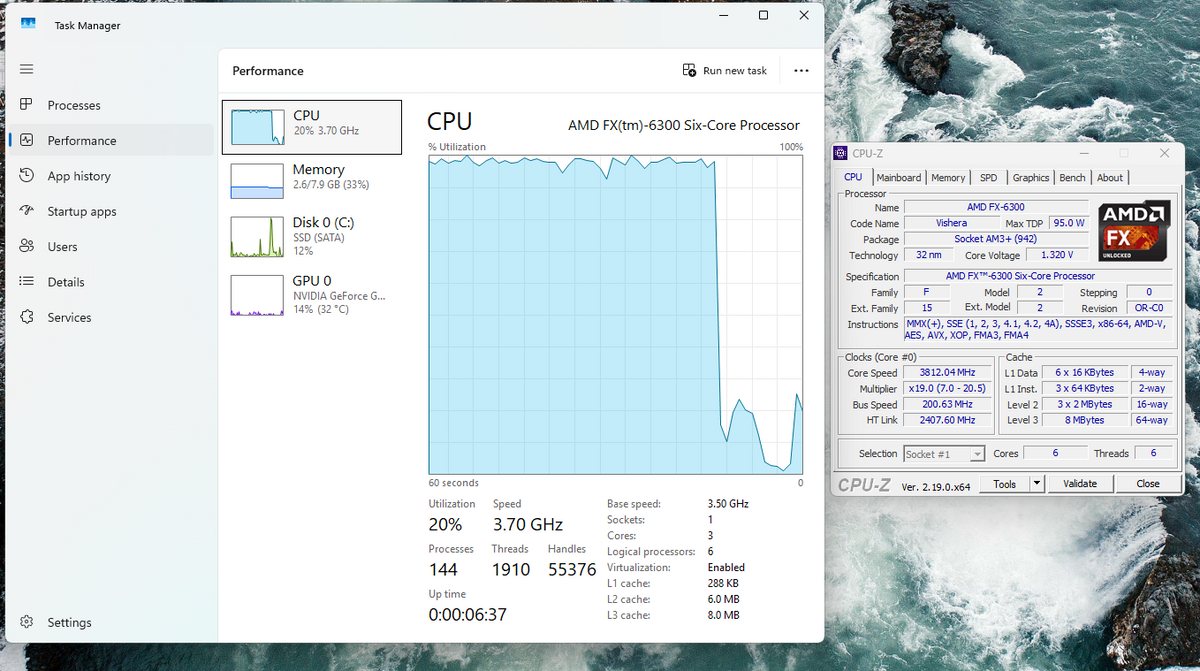Screen dimensions: 1200x671
Task: Click the Settings gear icon
Action: (x=27, y=622)
